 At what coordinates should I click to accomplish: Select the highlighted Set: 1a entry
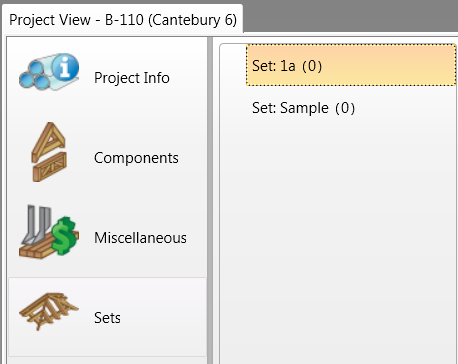pos(351,65)
